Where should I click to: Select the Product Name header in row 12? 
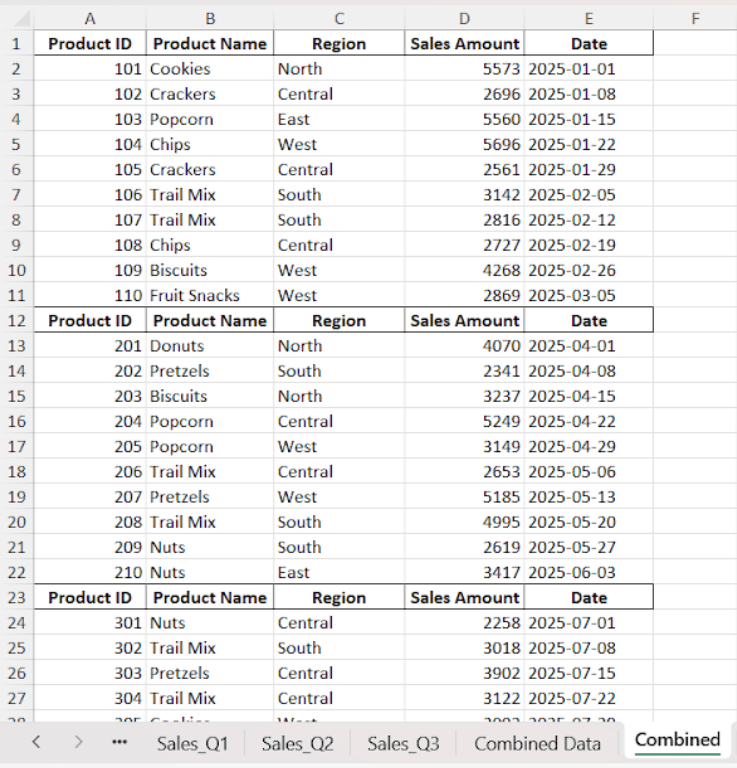210,320
